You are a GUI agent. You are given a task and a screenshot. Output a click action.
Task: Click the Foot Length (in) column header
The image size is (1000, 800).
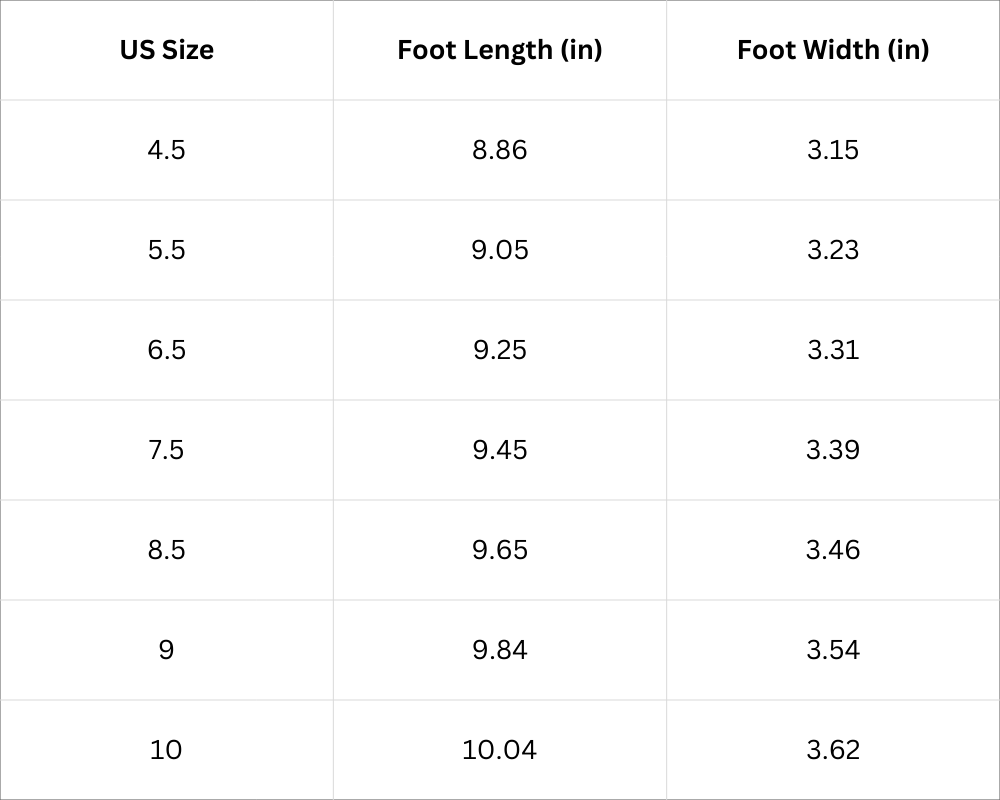(x=499, y=50)
